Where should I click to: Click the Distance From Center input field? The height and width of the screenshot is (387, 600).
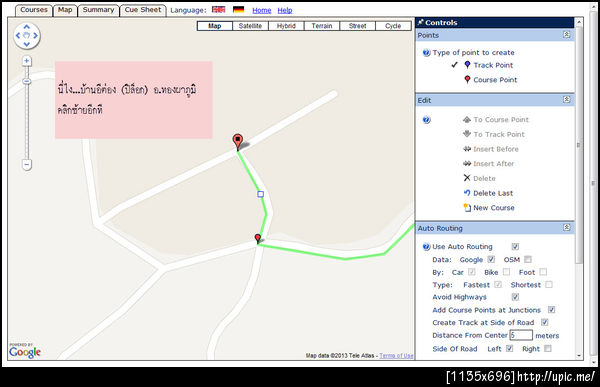tap(521, 335)
